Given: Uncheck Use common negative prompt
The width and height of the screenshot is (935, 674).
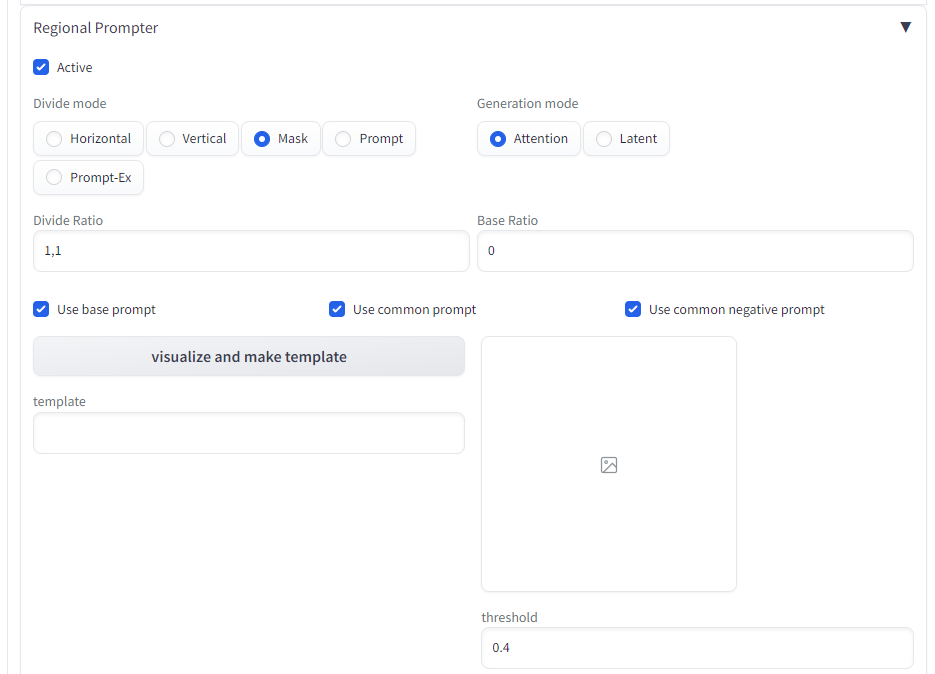Looking at the screenshot, I should 633,309.
